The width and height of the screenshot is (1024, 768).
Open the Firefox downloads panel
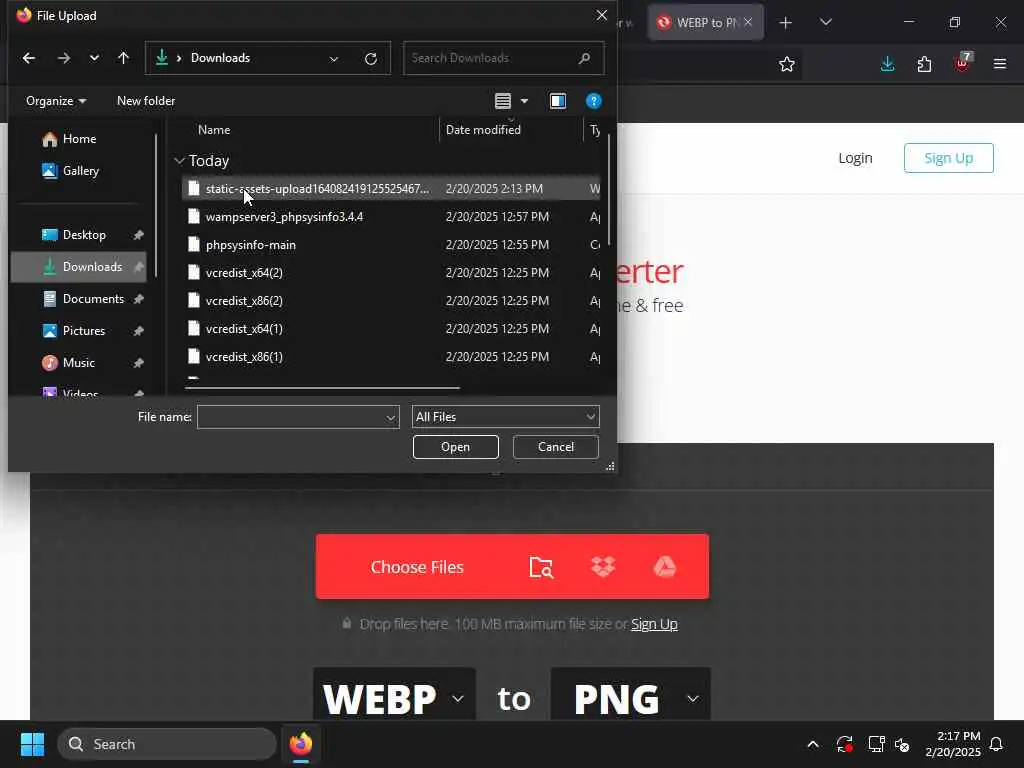click(x=888, y=64)
